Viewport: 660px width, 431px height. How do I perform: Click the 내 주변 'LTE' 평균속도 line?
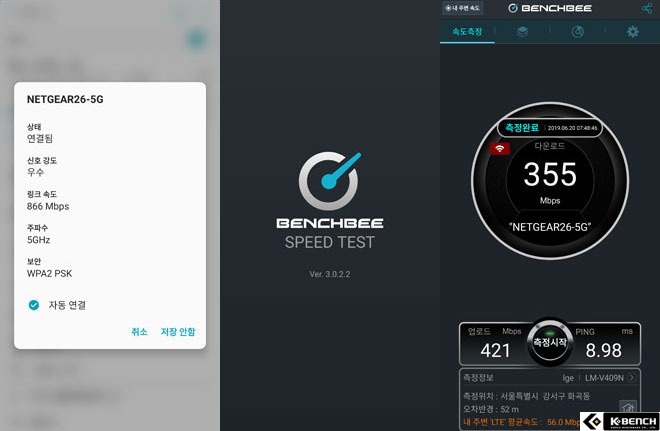521,422
